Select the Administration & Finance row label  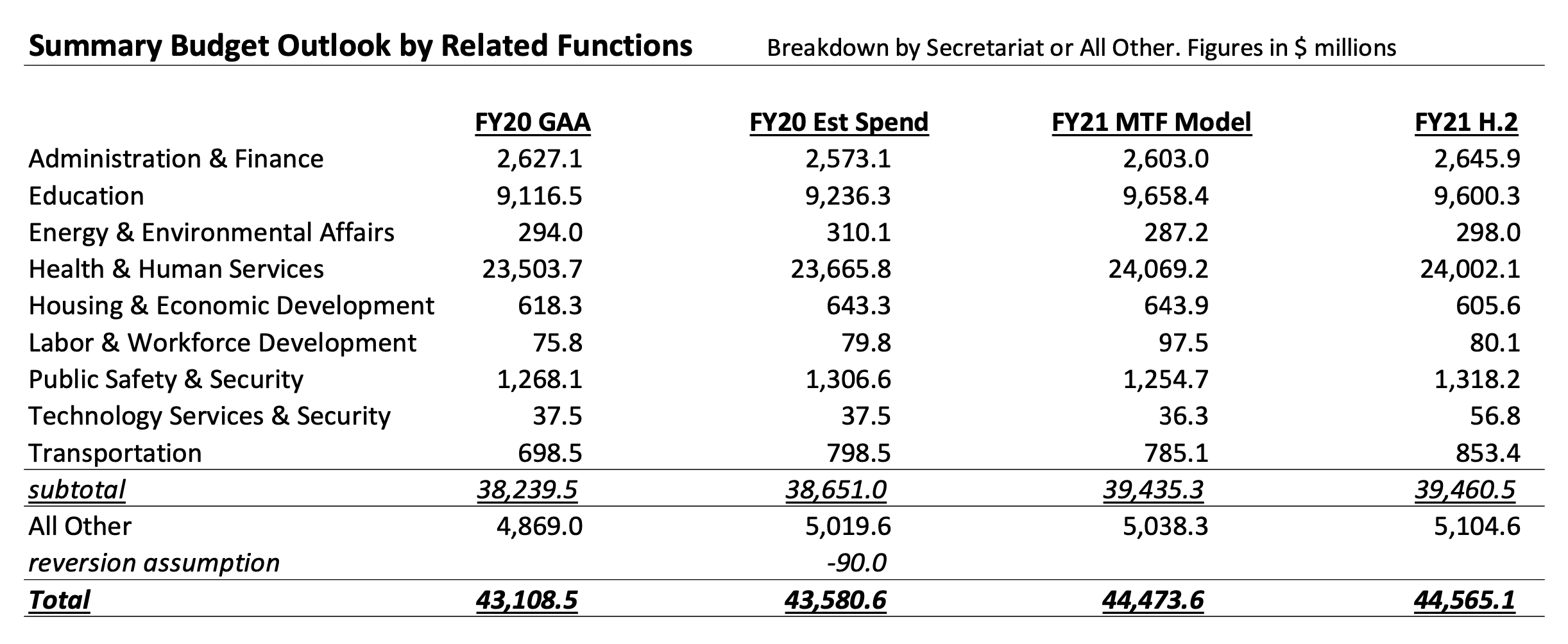click(176, 159)
